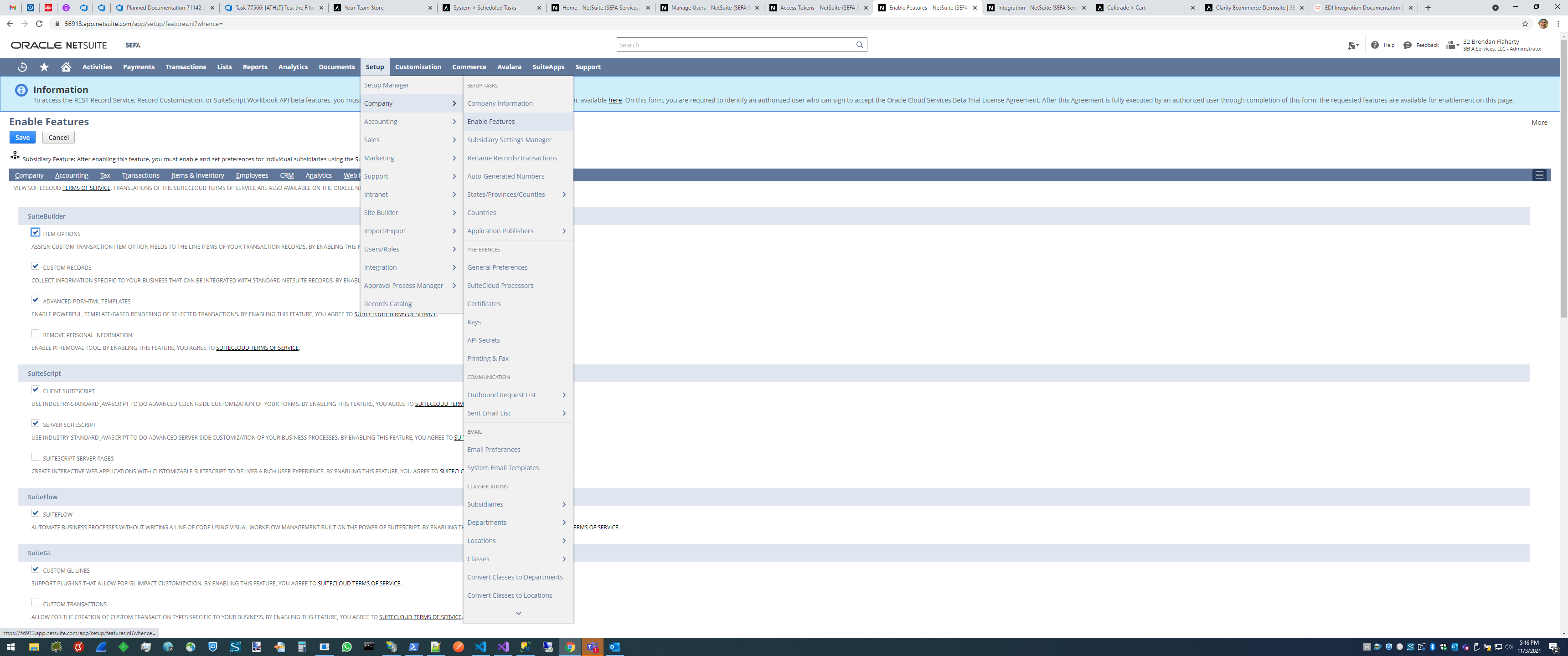Open SuiteCloud Terms of Service link under Custom GL Lines
The width and height of the screenshot is (1568, 656).
[x=359, y=584]
